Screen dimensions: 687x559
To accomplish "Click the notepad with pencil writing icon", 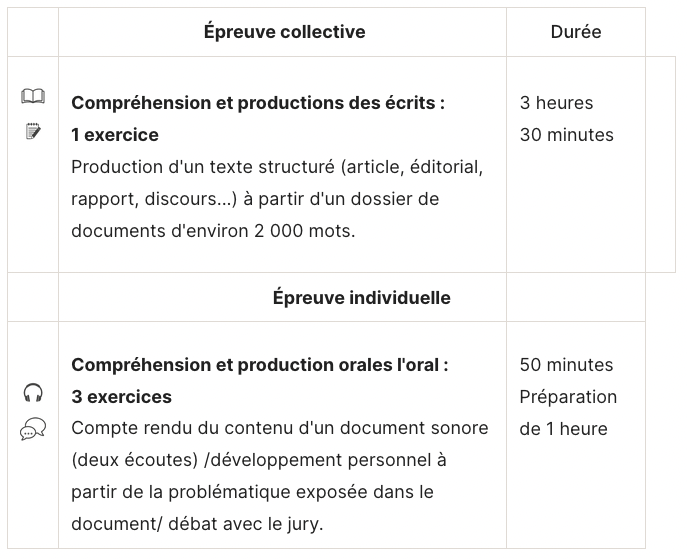I will point(33,130).
